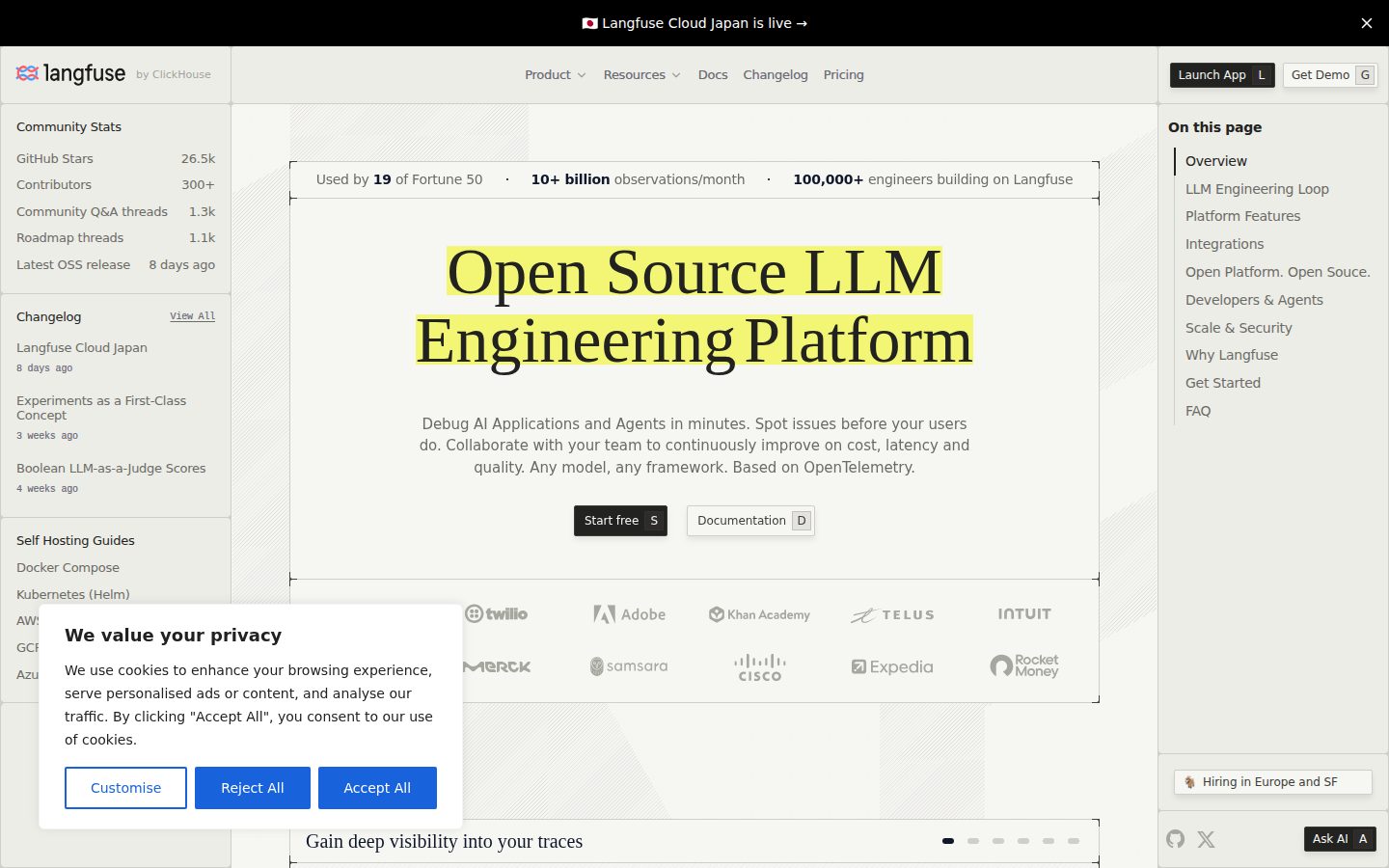This screenshot has height=868, width=1389.
Task: Click the Cisco customer logo
Action: (760, 667)
